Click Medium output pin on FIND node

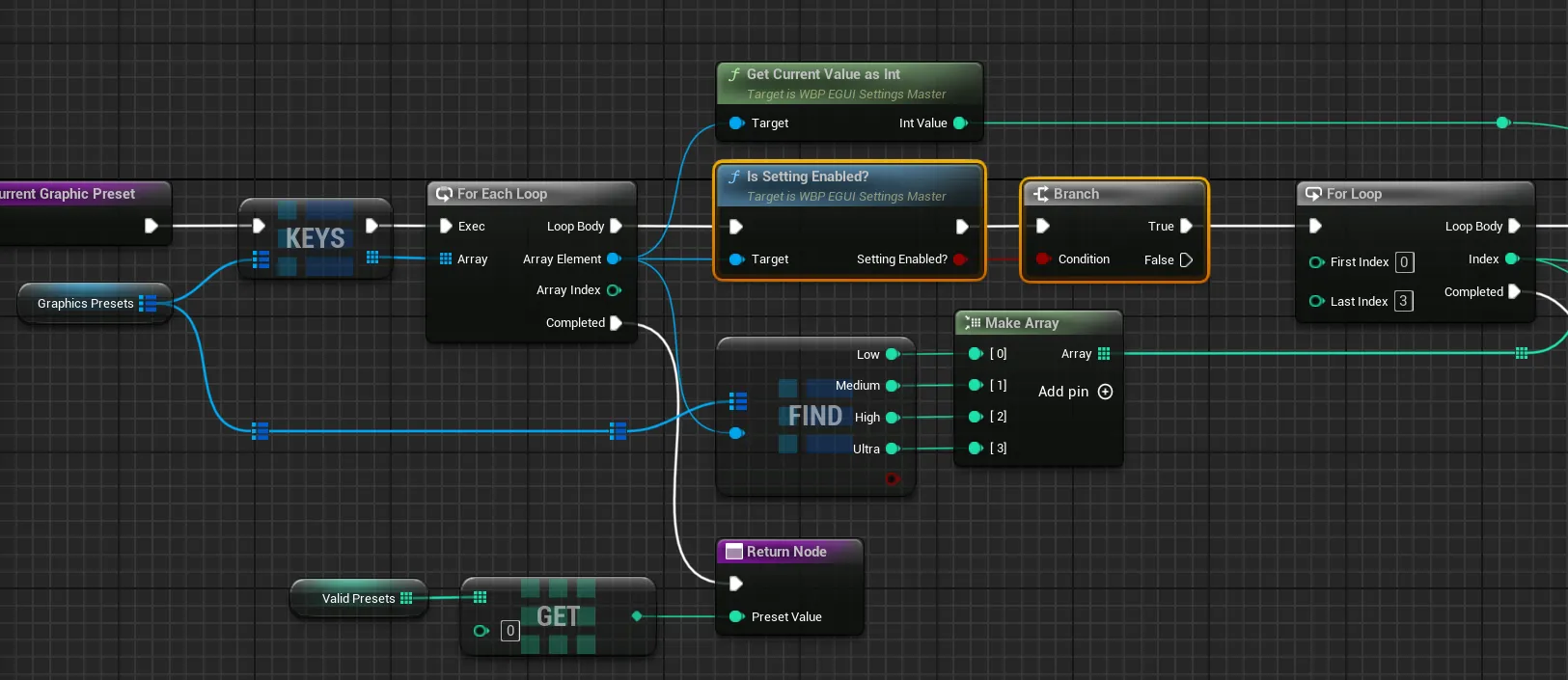point(893,386)
